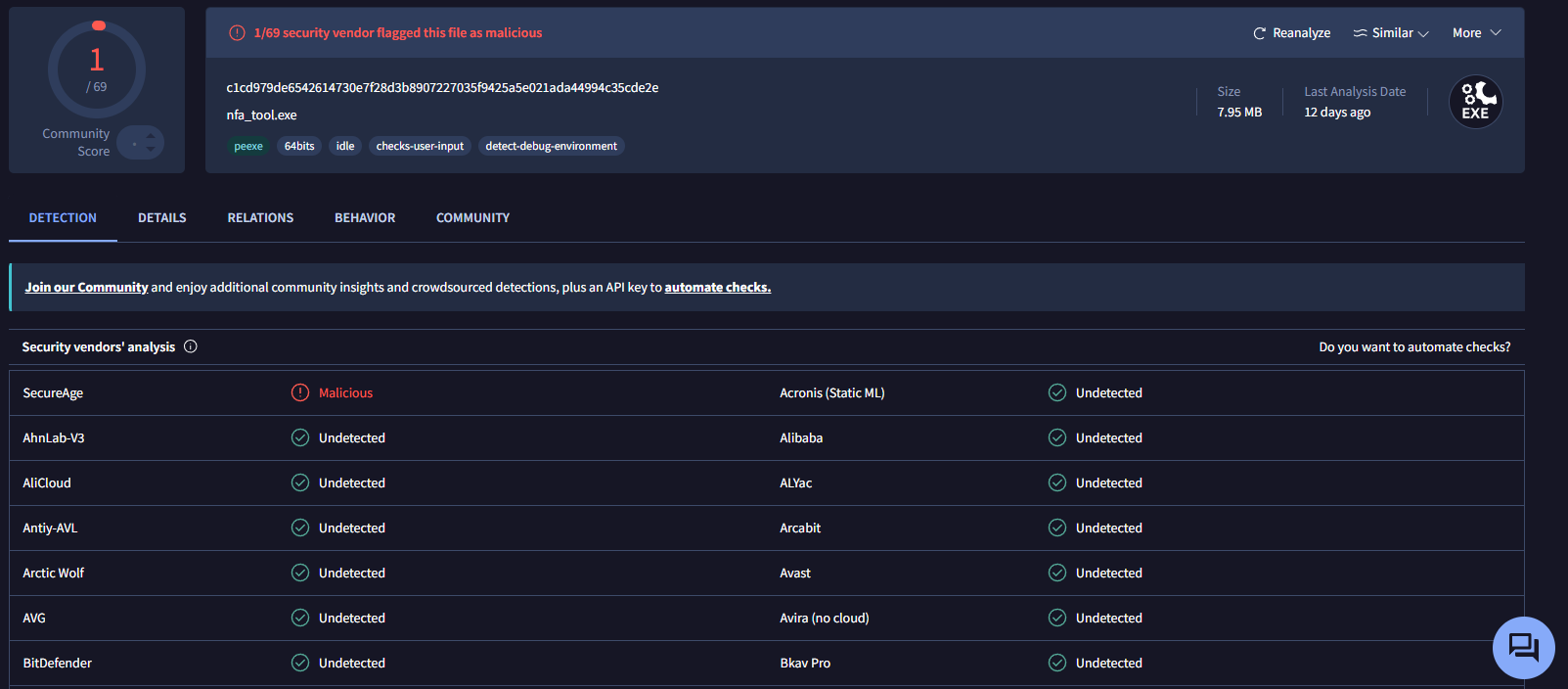Click the checkmark icon in AliCloud row
Image resolution: width=1568 pixels, height=689 pixels.
tap(300, 482)
